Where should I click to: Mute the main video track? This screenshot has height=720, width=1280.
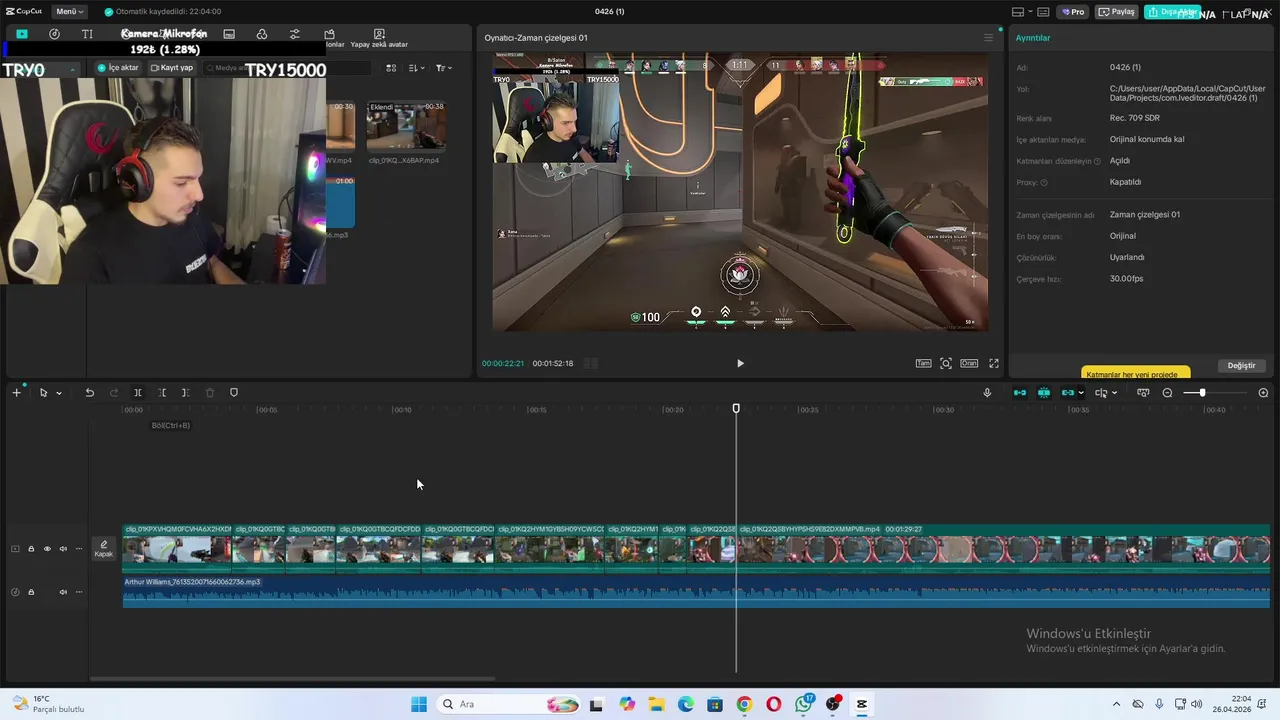[63, 549]
